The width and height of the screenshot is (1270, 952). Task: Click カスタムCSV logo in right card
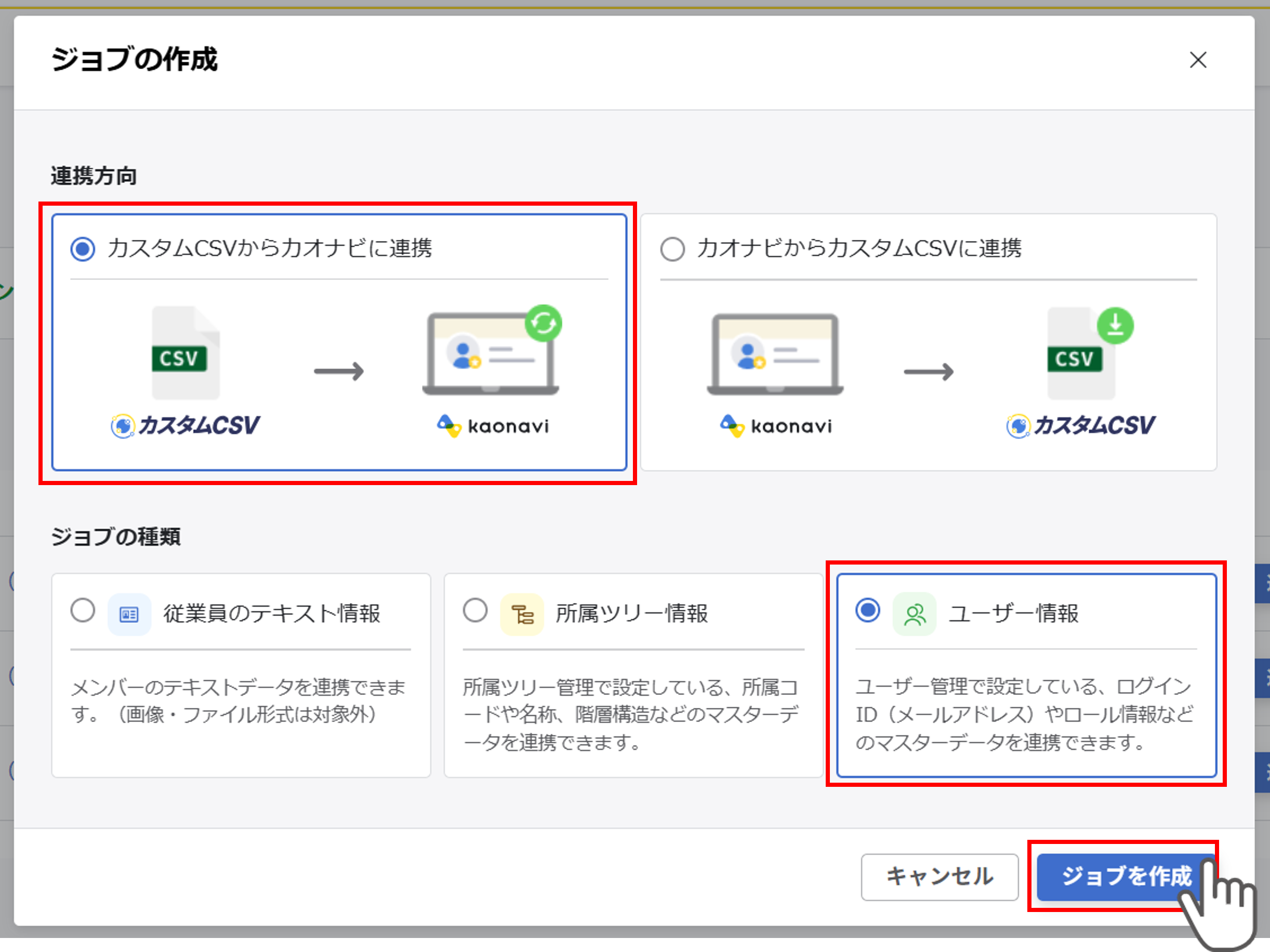point(1080,426)
